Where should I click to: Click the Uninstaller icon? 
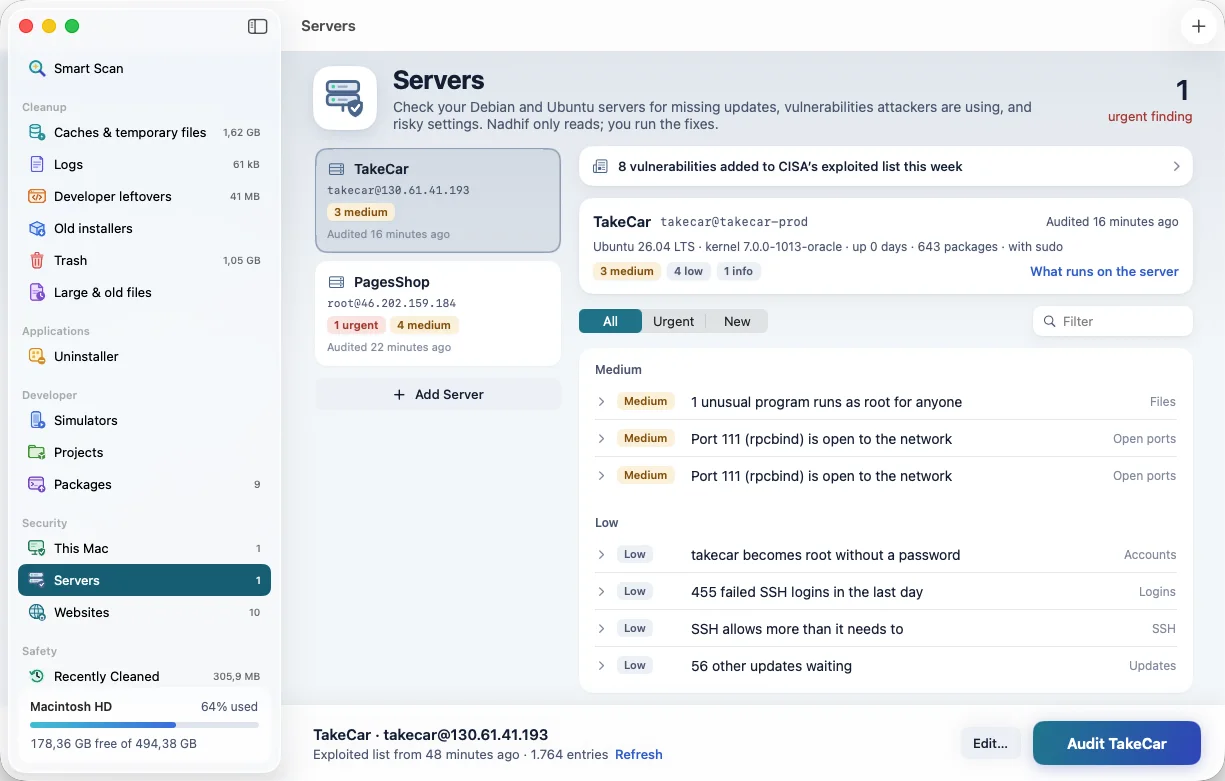[x=37, y=356]
